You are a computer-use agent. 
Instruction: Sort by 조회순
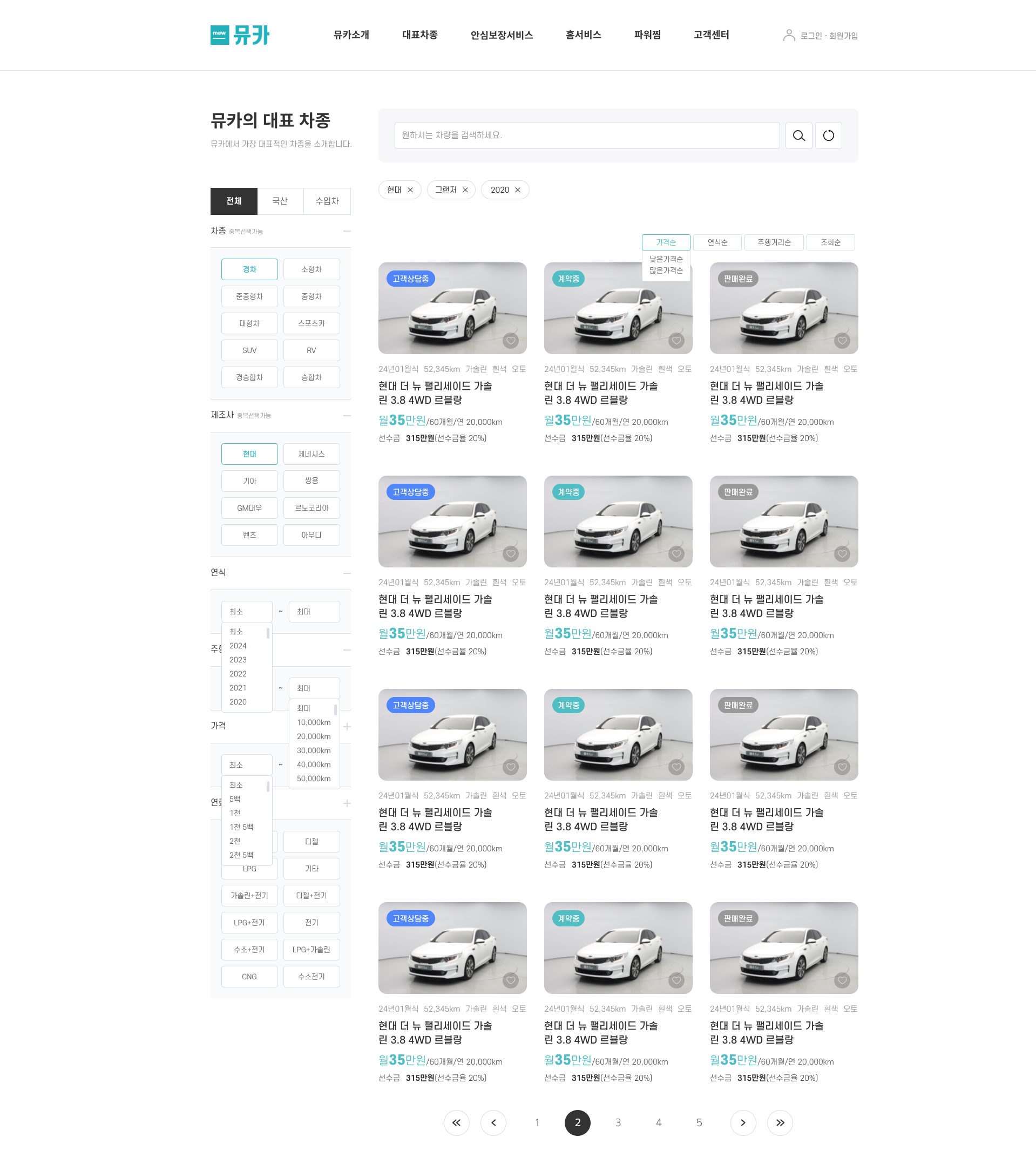[x=830, y=242]
